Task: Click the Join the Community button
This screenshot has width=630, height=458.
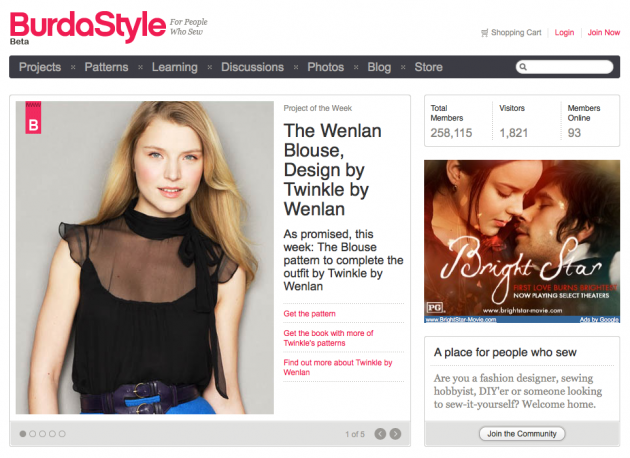Action: click(x=522, y=434)
